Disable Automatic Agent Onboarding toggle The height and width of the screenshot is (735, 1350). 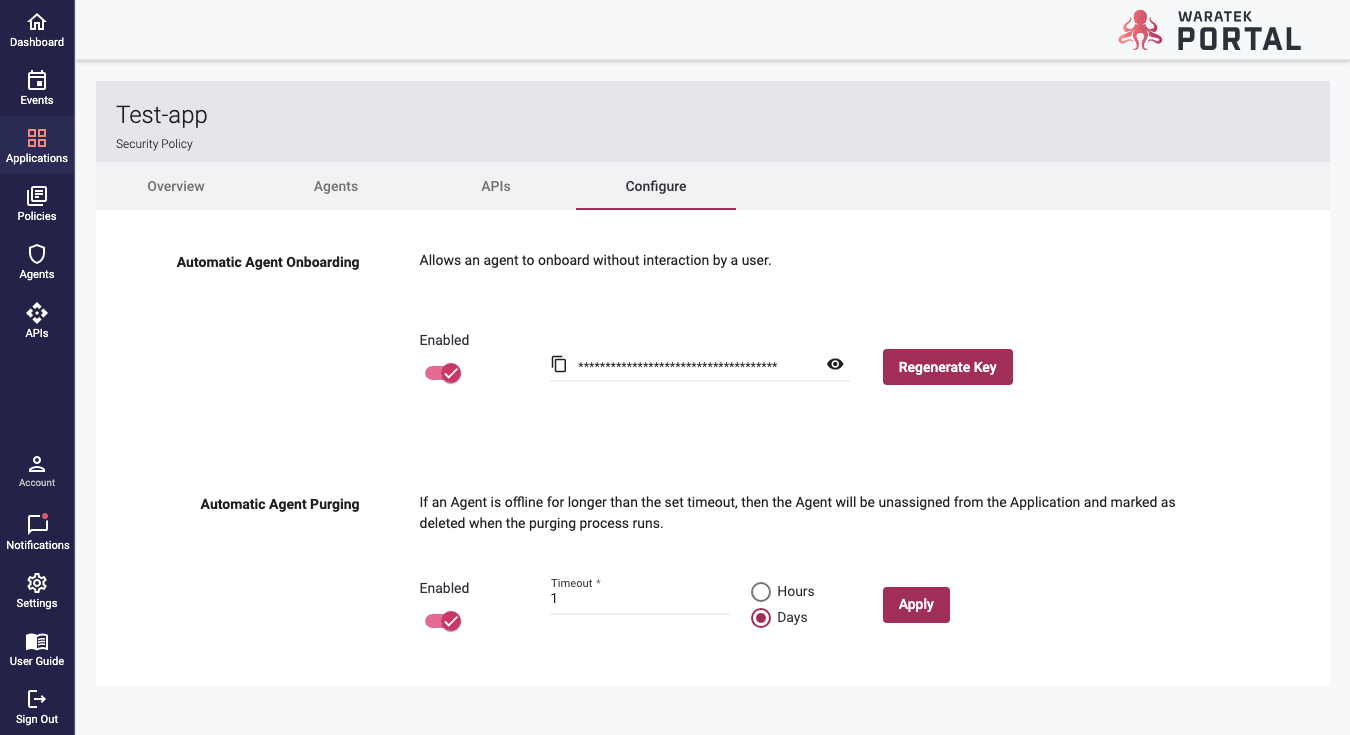point(443,373)
